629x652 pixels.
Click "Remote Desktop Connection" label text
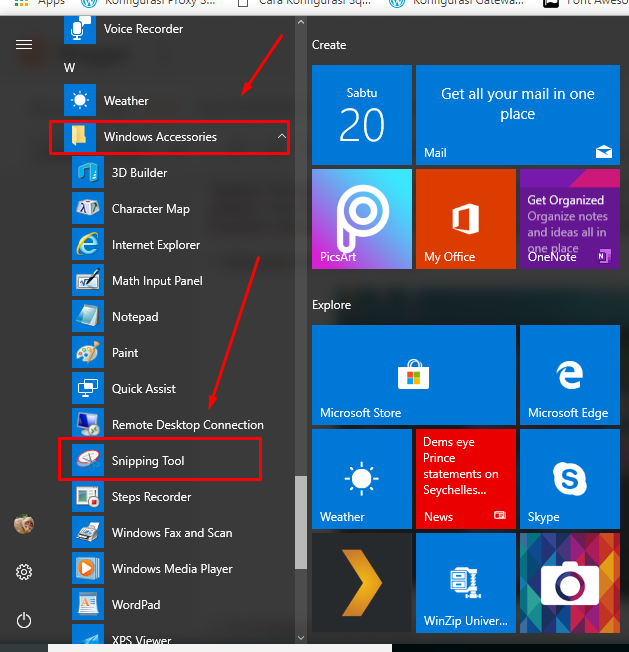click(x=188, y=425)
